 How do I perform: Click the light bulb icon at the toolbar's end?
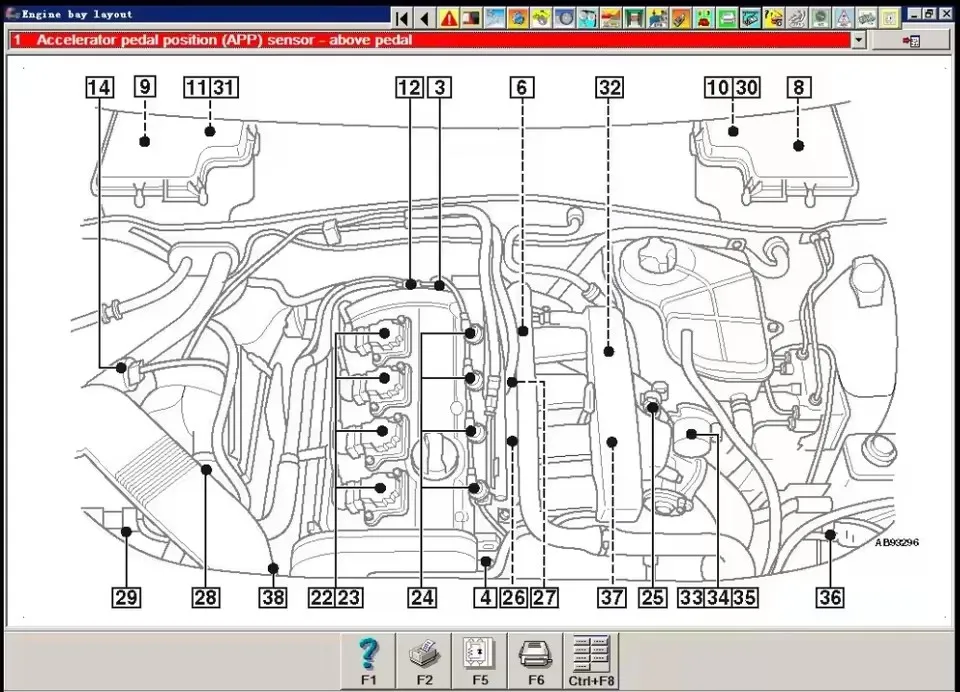(x=892, y=16)
